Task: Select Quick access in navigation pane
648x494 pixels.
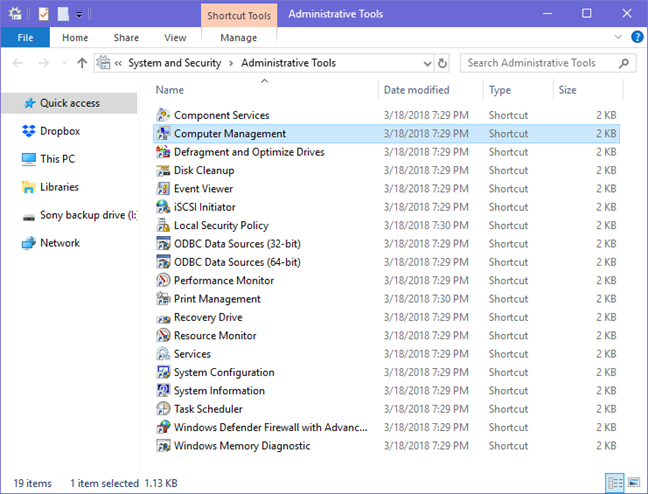Action: [69, 103]
